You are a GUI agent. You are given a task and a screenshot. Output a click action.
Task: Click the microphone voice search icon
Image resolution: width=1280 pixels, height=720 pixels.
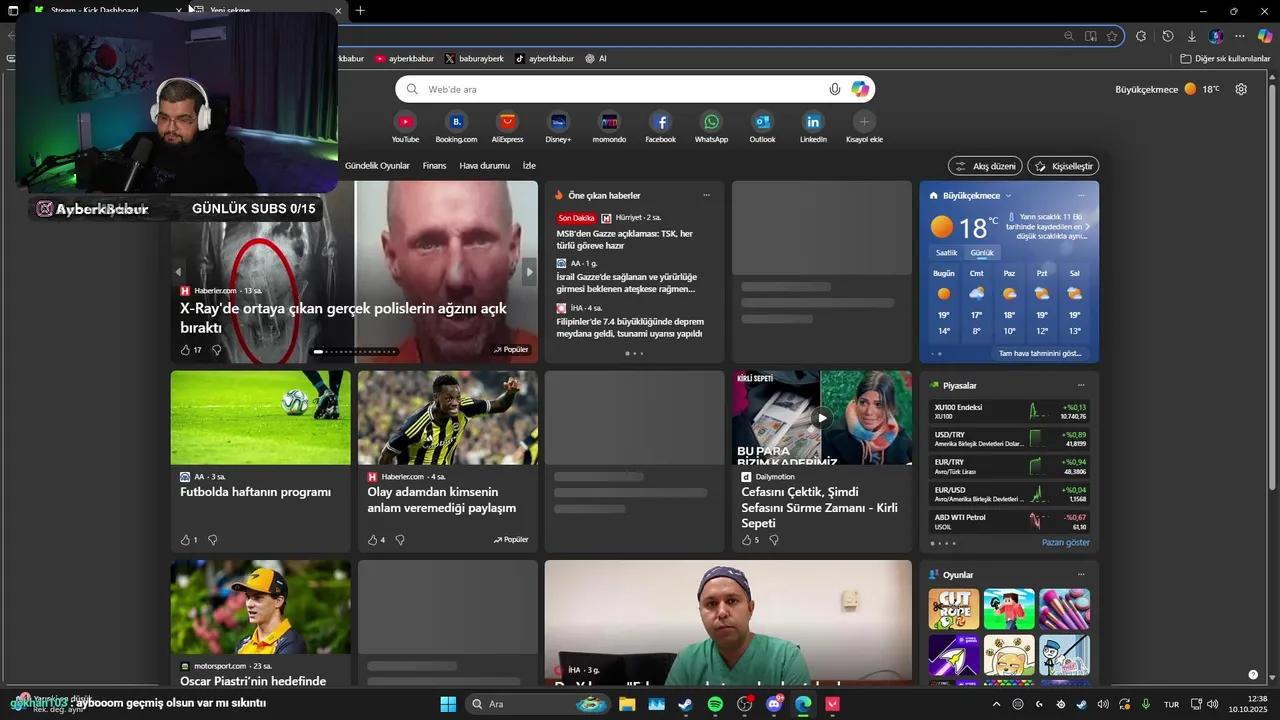pyautogui.click(x=835, y=89)
